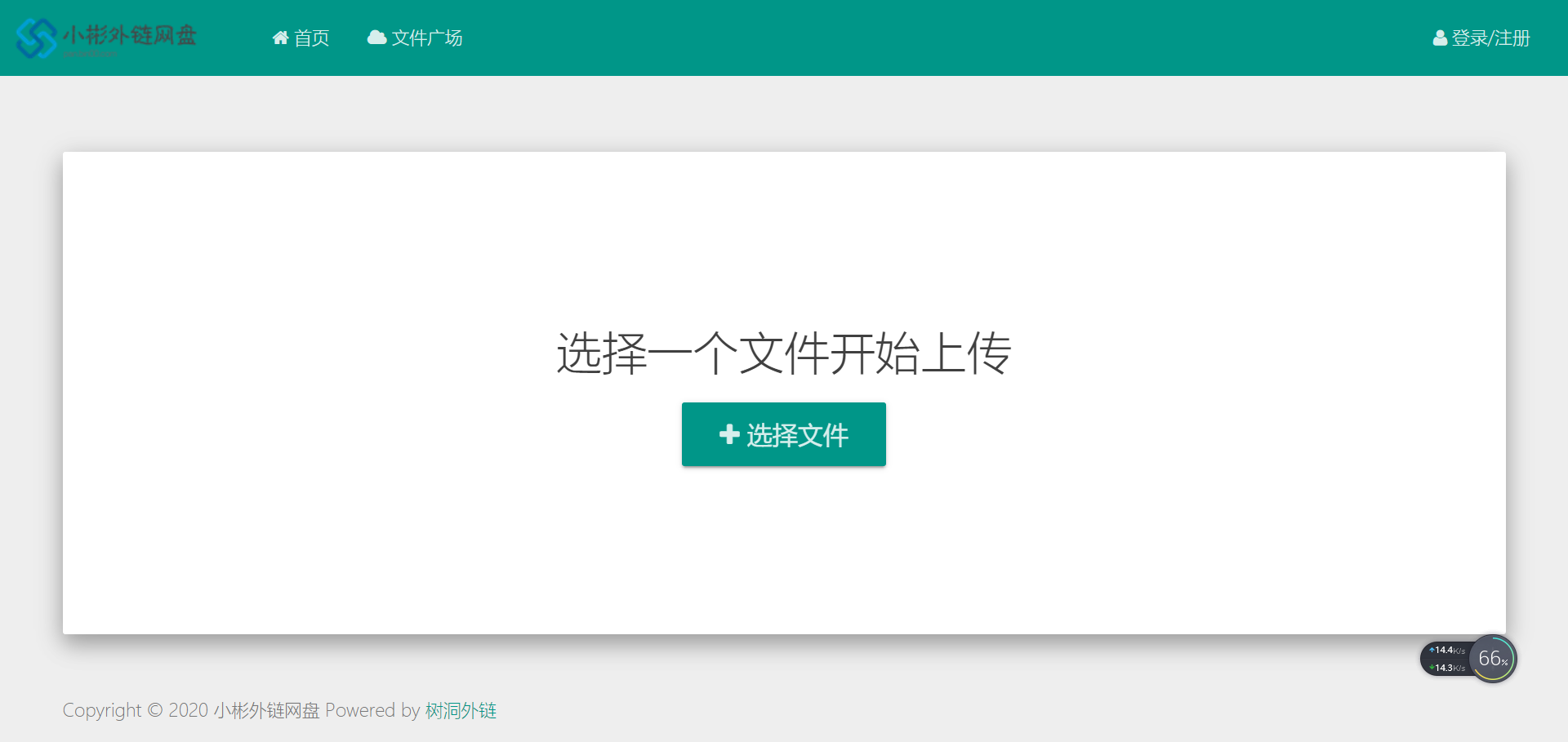This screenshot has height=742, width=1568.
Task: Click the plus icon on upload button
Action: pos(729,434)
